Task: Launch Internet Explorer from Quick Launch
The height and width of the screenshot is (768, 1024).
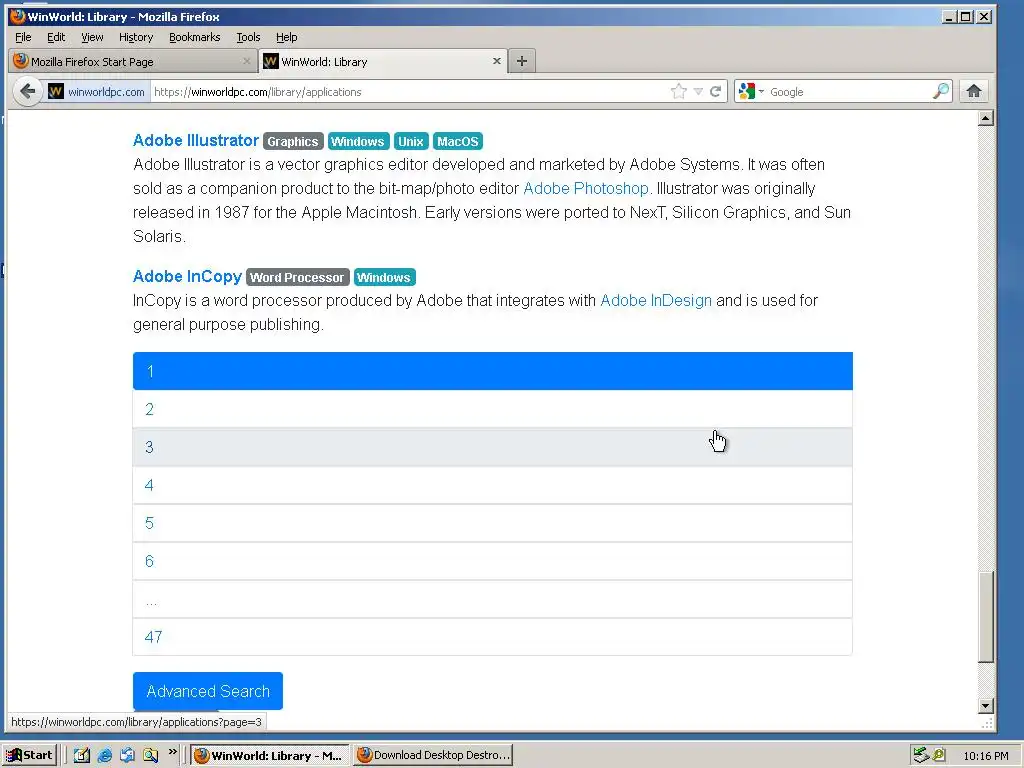Action: click(104, 755)
